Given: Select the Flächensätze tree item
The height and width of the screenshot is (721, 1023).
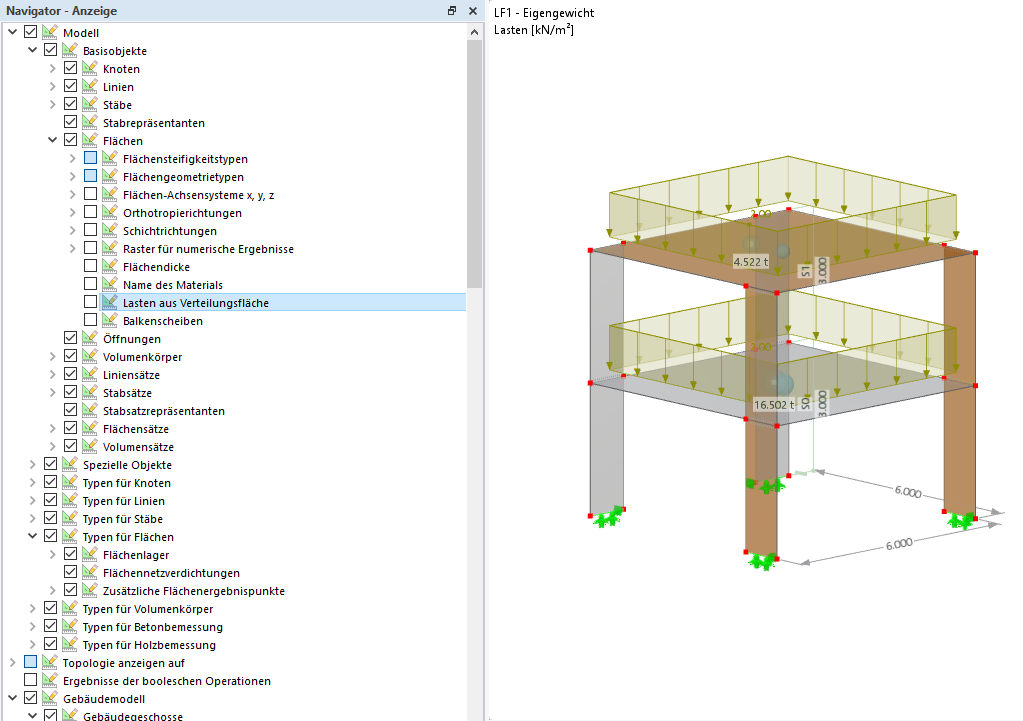Looking at the screenshot, I should pyautogui.click(x=136, y=429).
